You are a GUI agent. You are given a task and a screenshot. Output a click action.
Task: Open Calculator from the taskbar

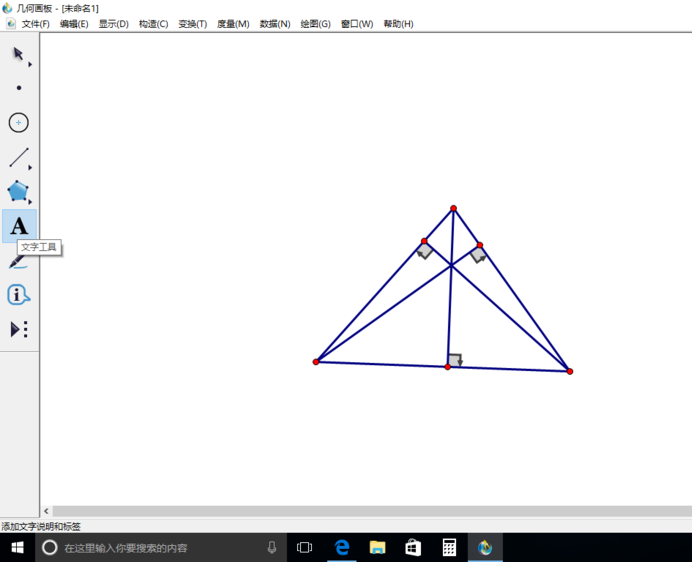pos(449,548)
